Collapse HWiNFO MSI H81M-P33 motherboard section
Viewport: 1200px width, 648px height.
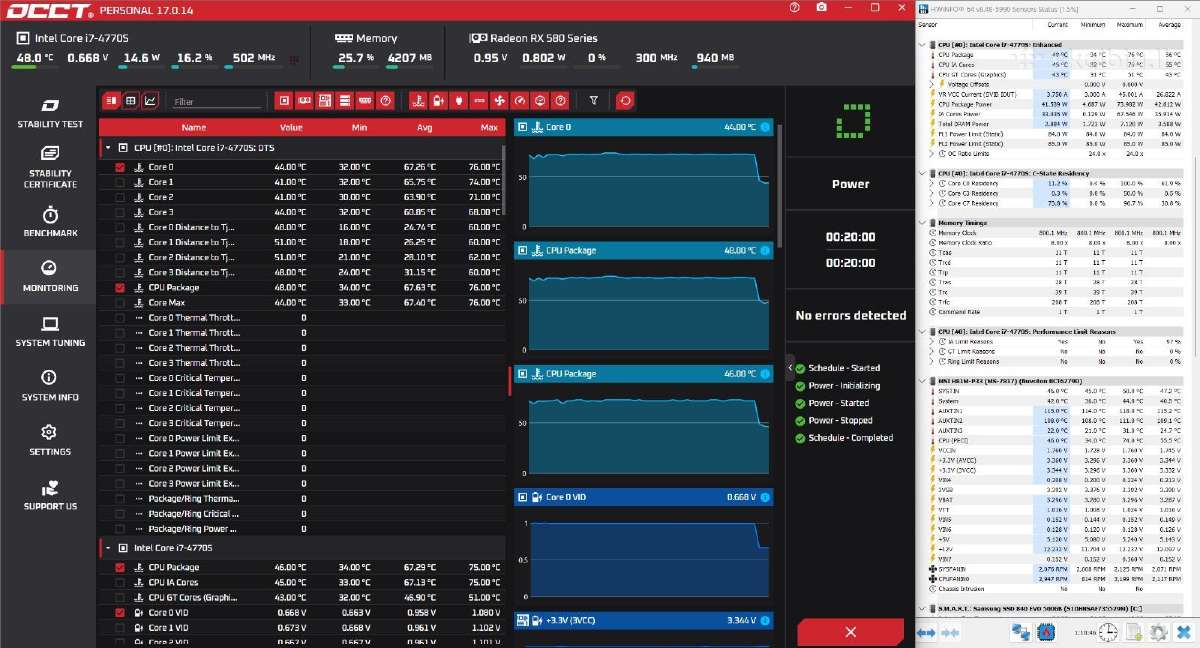tap(922, 380)
